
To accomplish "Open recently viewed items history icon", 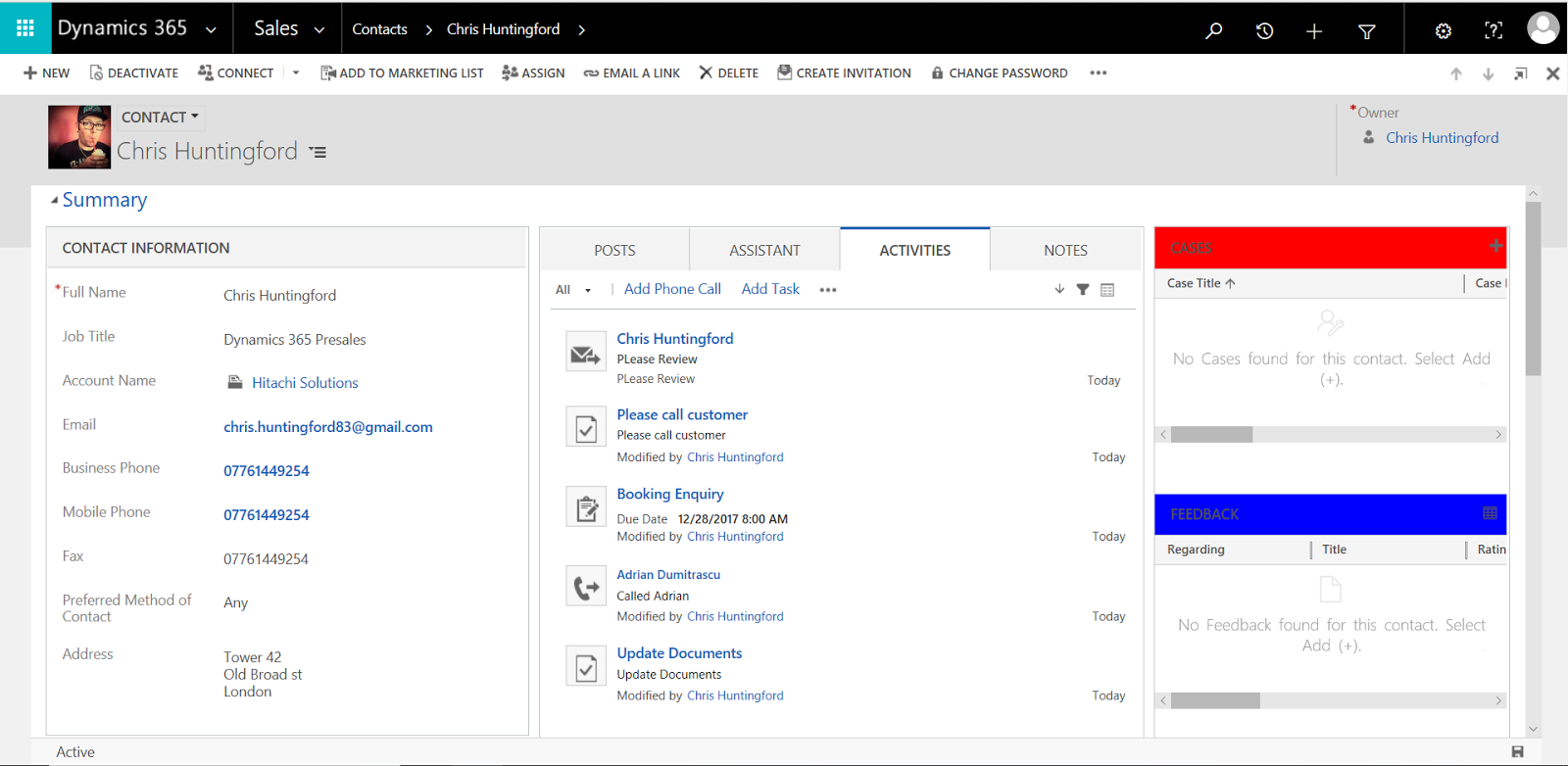I will pos(1264,30).
